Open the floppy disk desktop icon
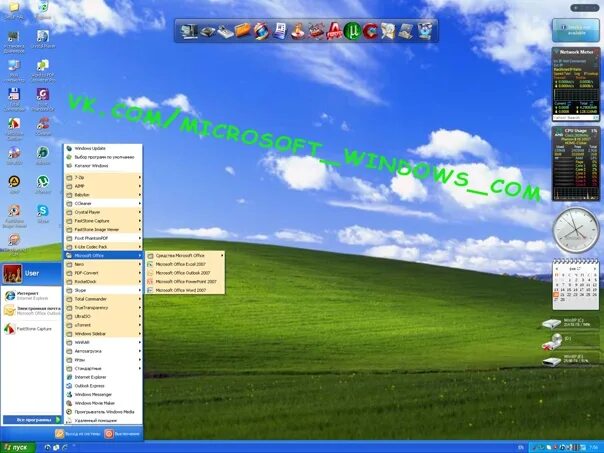 pos(14,99)
